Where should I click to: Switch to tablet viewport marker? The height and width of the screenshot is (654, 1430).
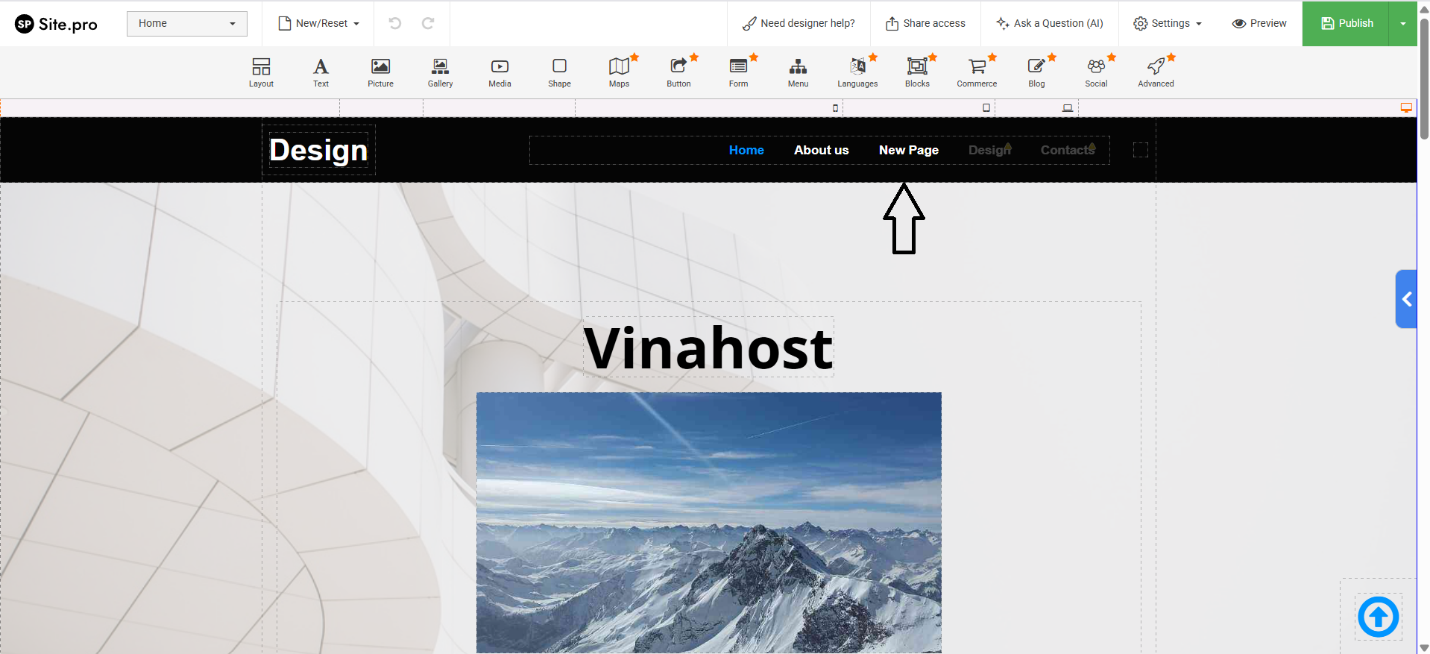click(x=986, y=108)
